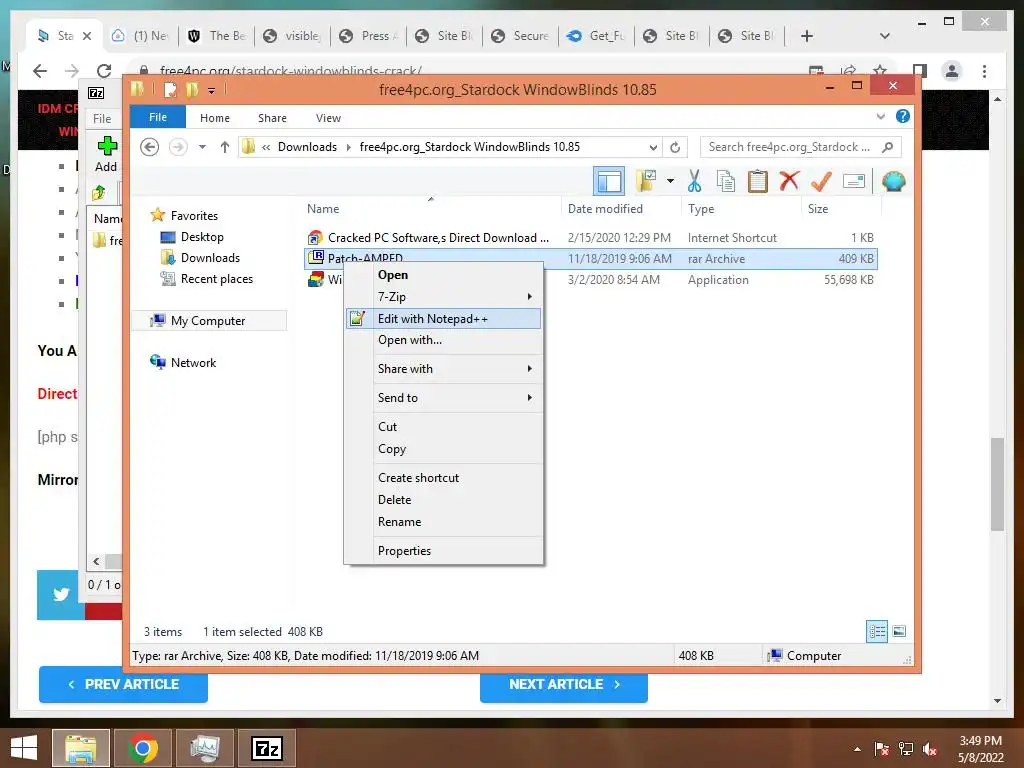The width and height of the screenshot is (1024, 768).
Task: Click PREV ARTICLE button on webpage
Action: click(123, 684)
